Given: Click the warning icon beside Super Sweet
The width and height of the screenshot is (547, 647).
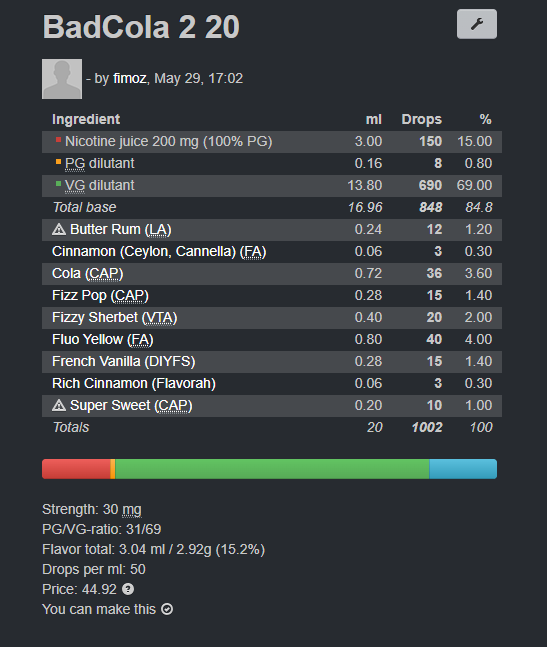Looking at the screenshot, I should coord(59,406).
